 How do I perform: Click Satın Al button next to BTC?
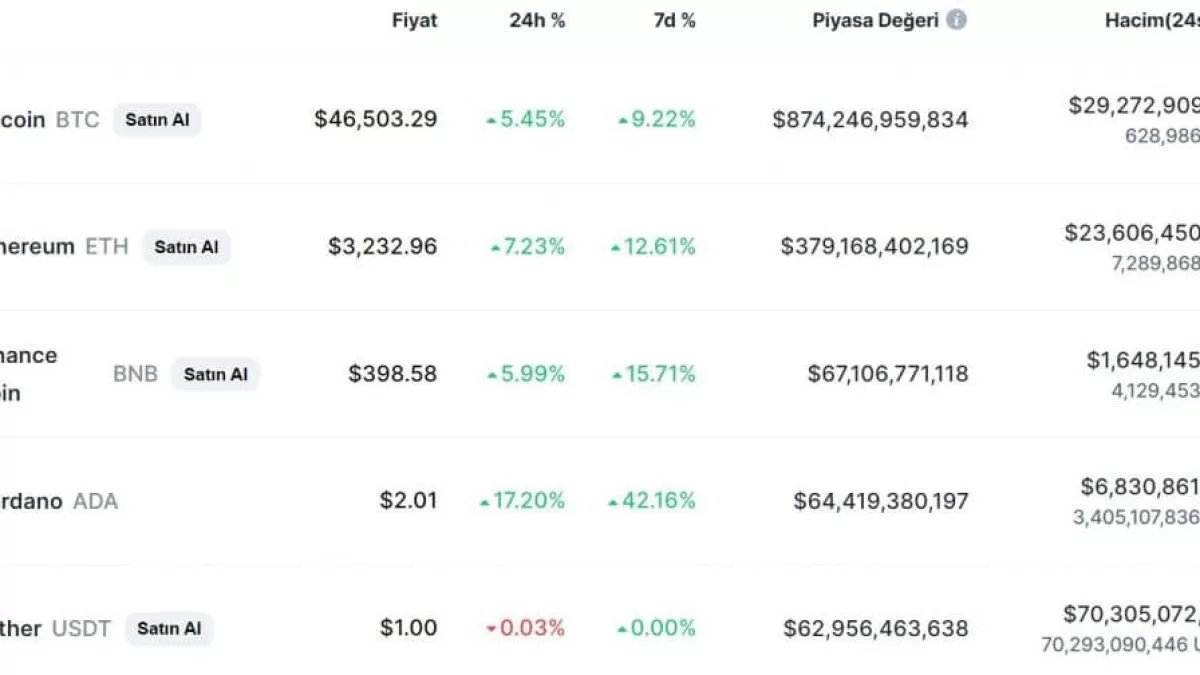click(157, 120)
